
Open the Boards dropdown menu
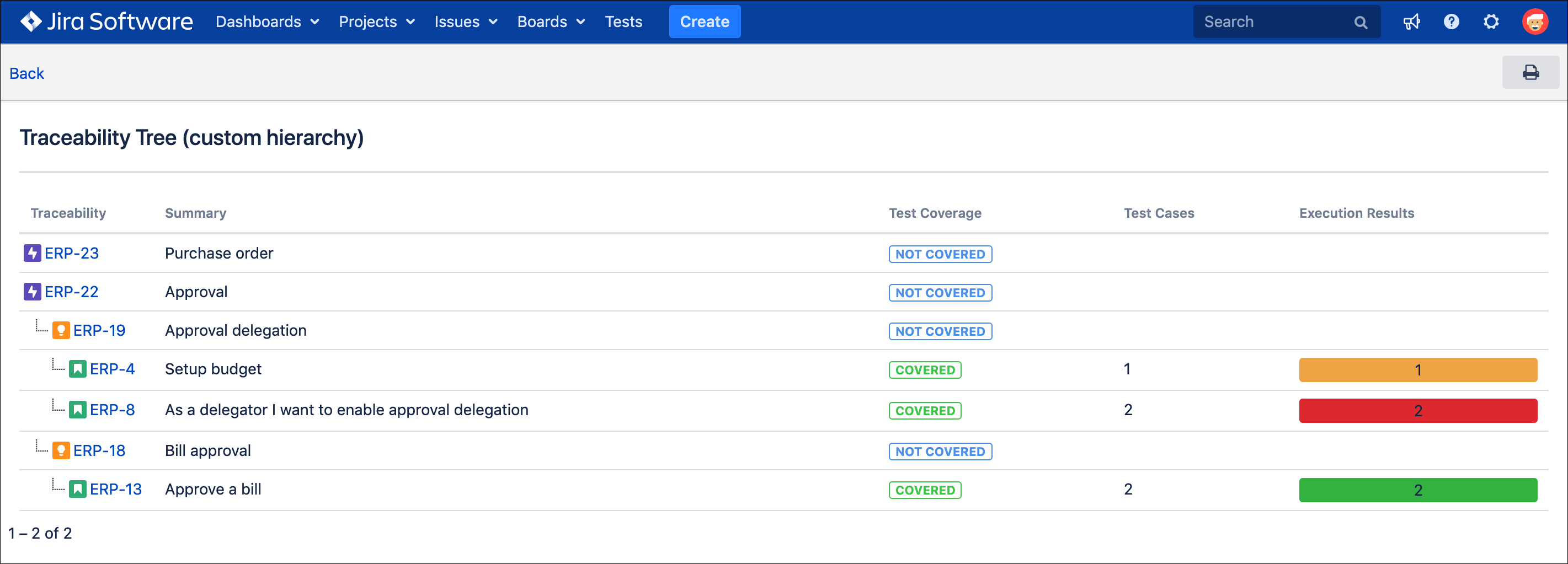point(550,22)
